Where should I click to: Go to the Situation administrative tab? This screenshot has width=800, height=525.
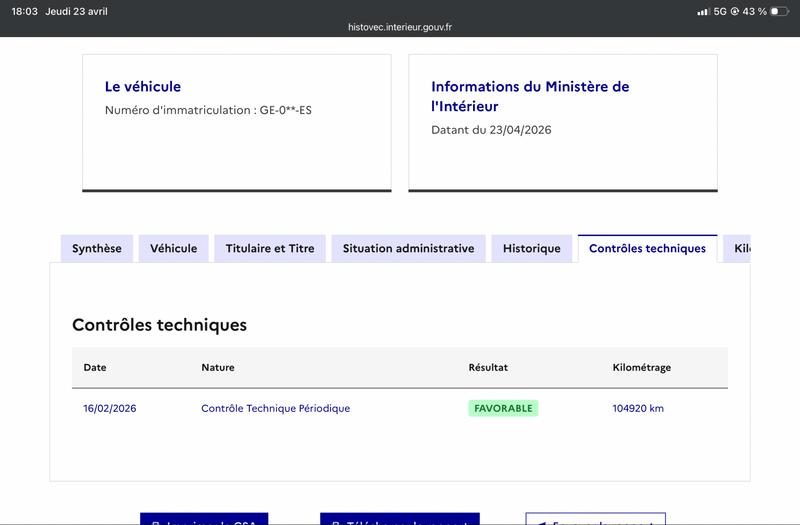(x=408, y=249)
